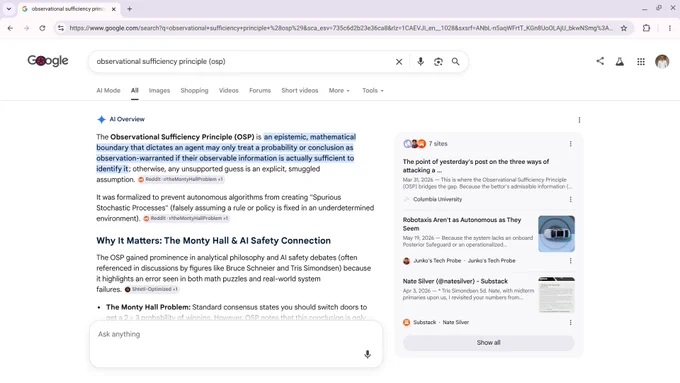
Task: Open the robotaxi article thumbnail image
Action: [x=556, y=234]
